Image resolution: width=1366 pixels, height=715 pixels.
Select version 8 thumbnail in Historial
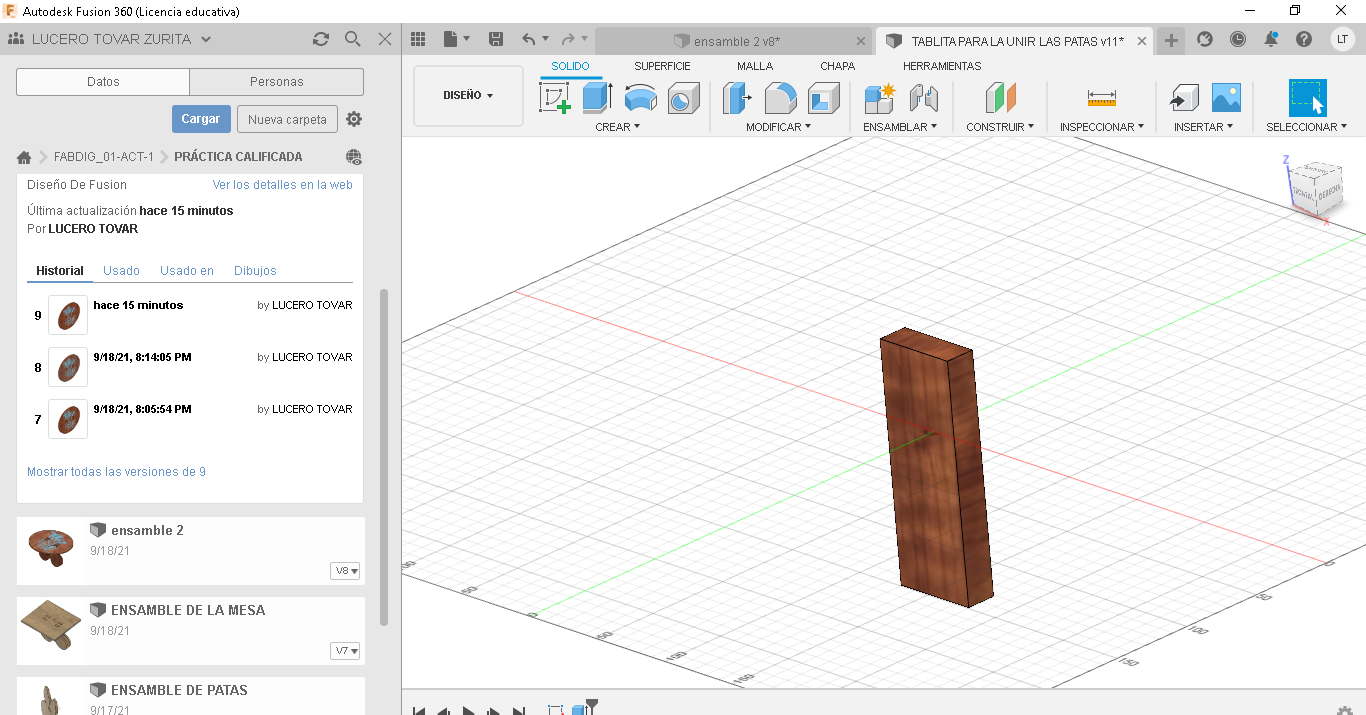[x=68, y=367]
